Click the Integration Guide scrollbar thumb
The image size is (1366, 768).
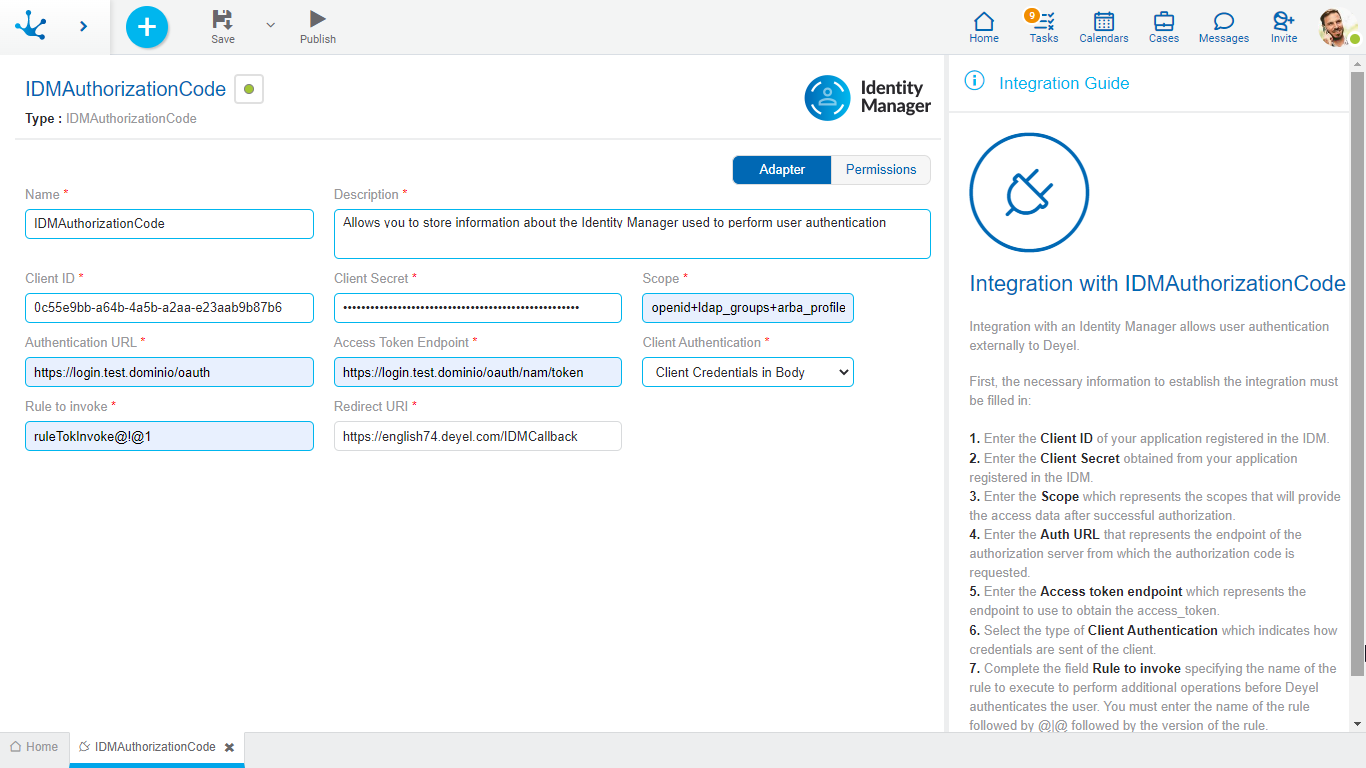tap(1357, 374)
